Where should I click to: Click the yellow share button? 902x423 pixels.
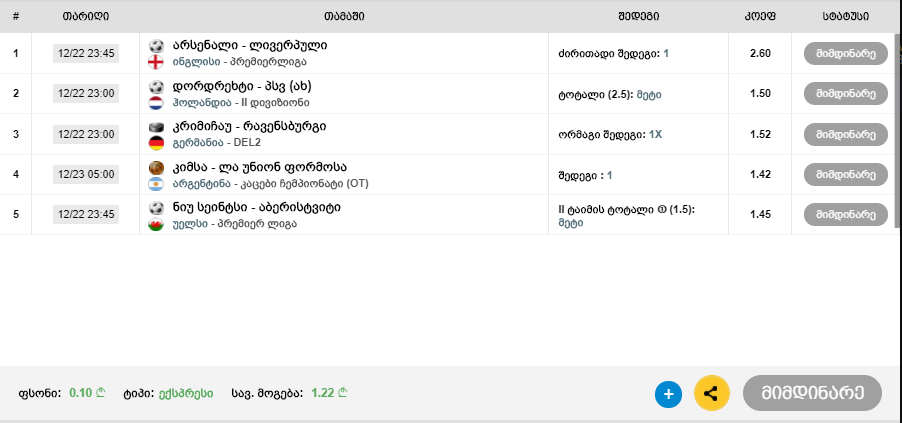click(x=712, y=394)
